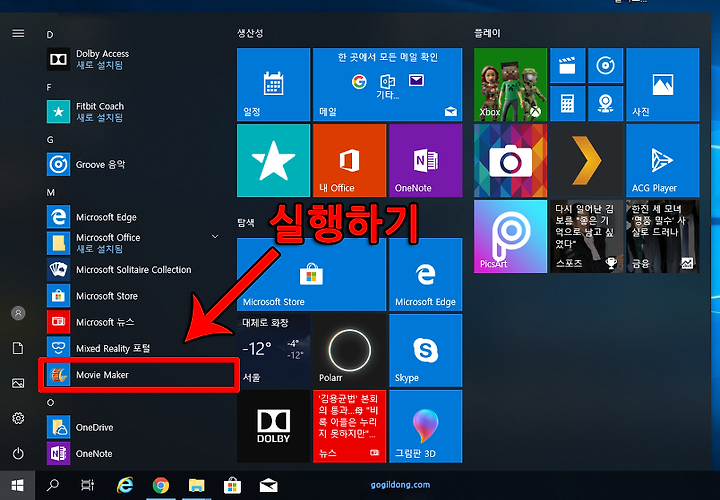This screenshot has height=500, width=720.
Task: Open the 내 Office tile
Action: 349,160
